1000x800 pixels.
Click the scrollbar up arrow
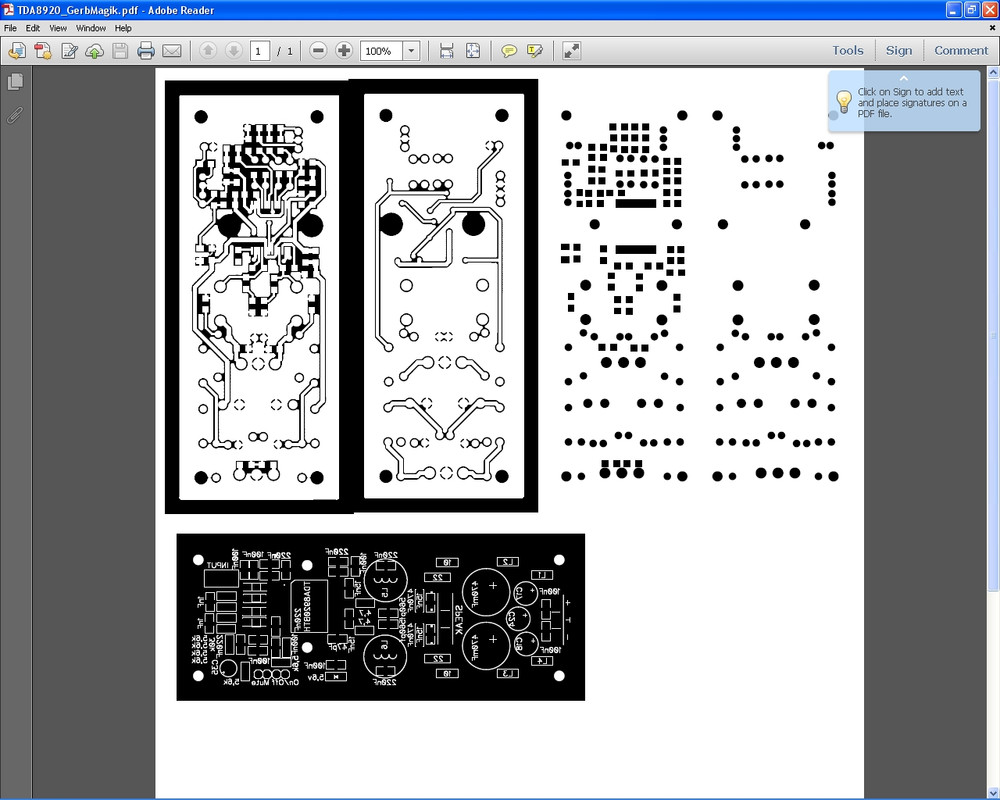994,73
